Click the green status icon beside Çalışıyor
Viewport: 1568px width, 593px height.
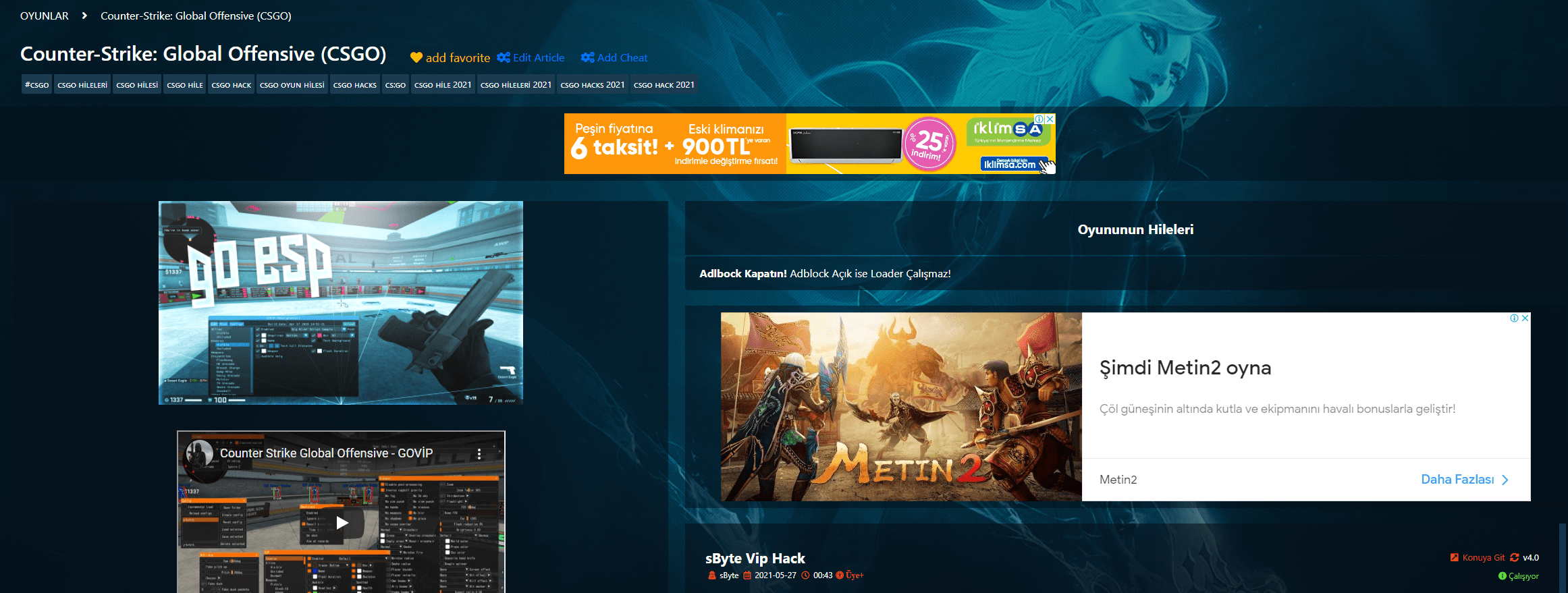click(1502, 576)
